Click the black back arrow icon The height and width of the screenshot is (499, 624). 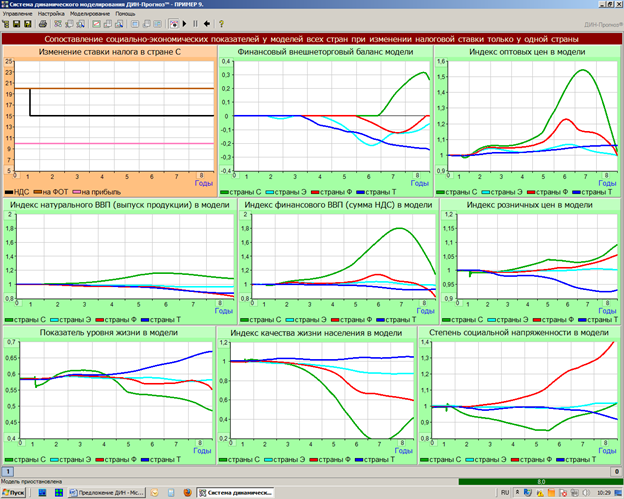[x=206, y=22]
